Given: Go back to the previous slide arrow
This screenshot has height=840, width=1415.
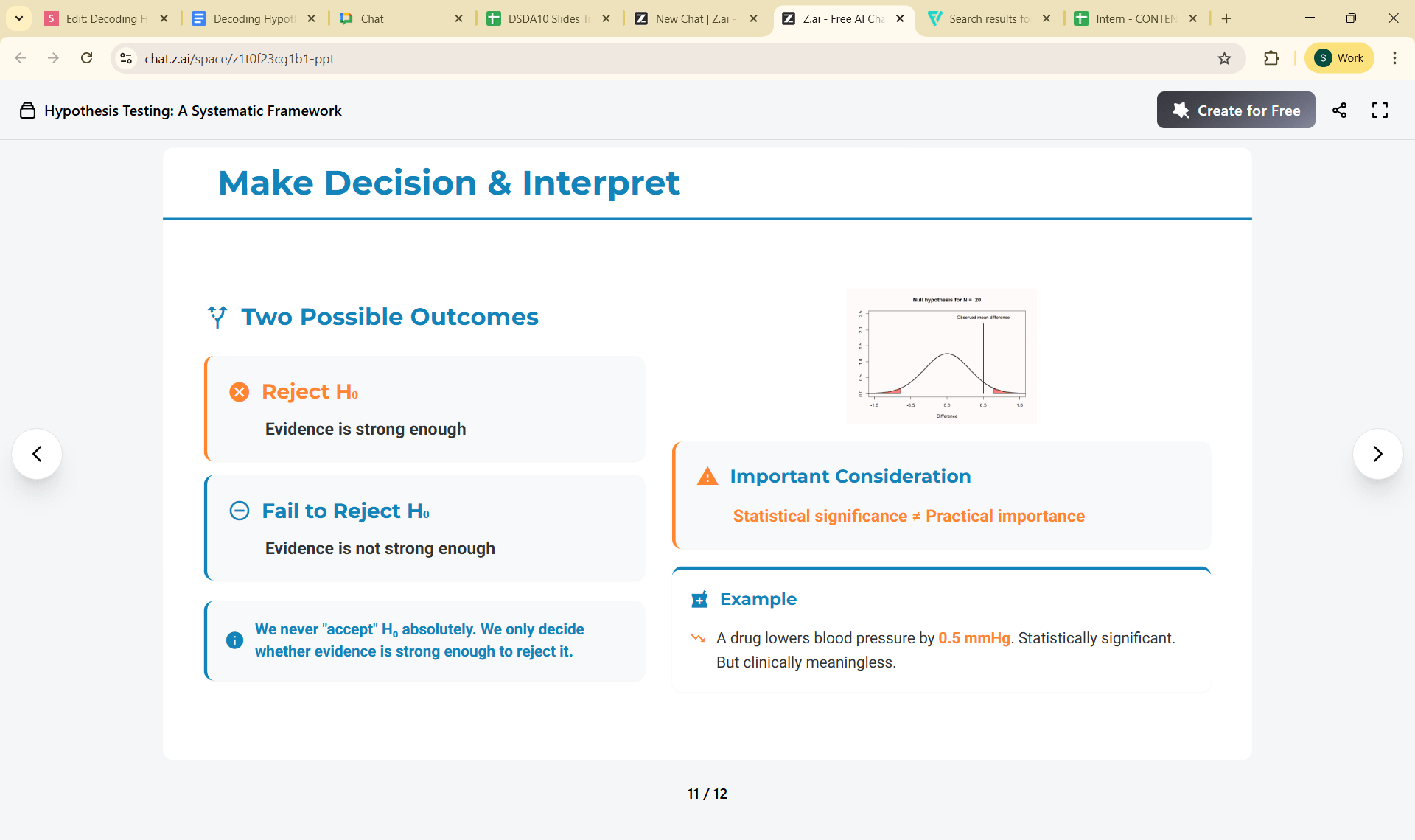Looking at the screenshot, I should click(37, 454).
